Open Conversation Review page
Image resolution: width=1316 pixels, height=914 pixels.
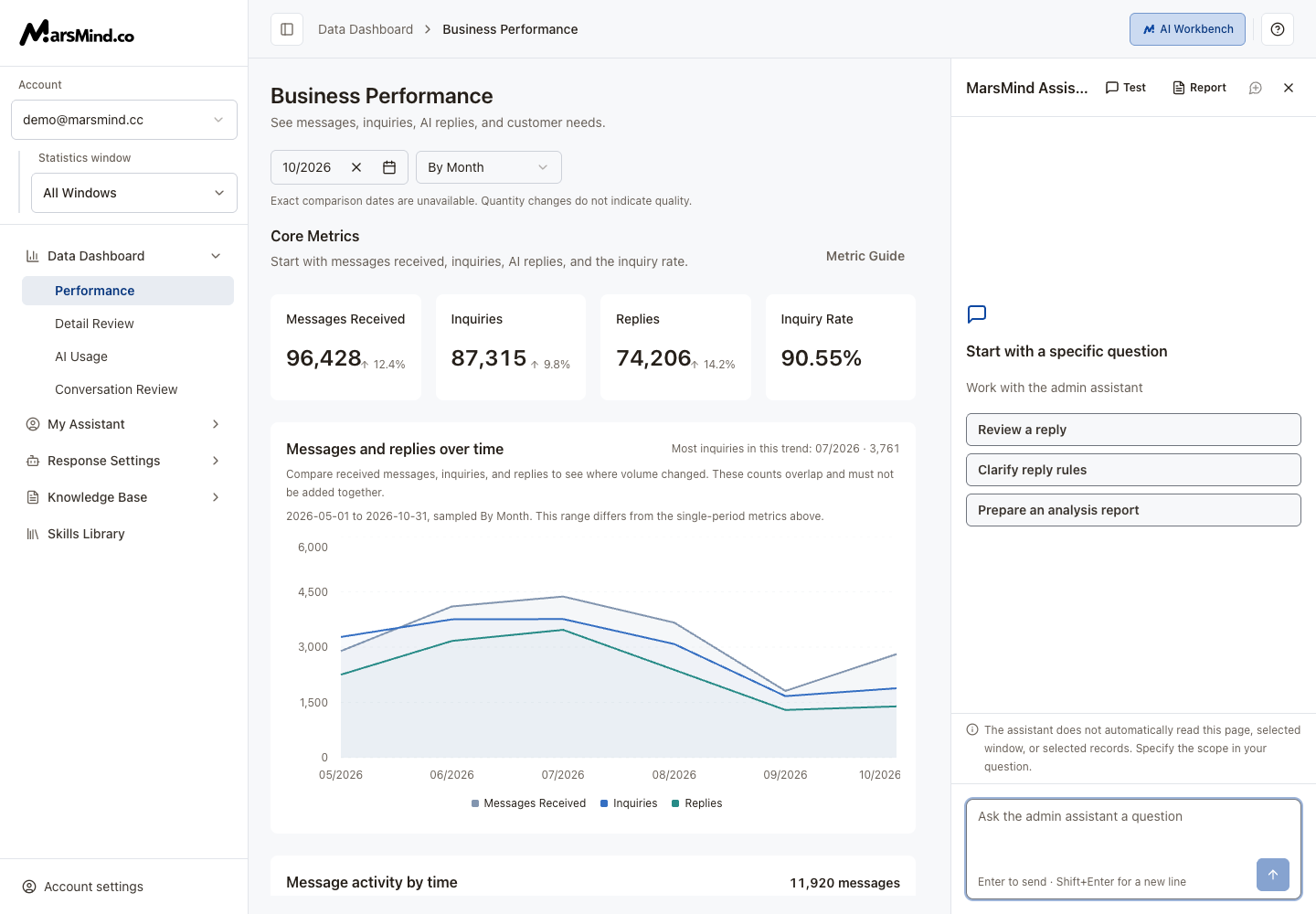click(x=128, y=389)
